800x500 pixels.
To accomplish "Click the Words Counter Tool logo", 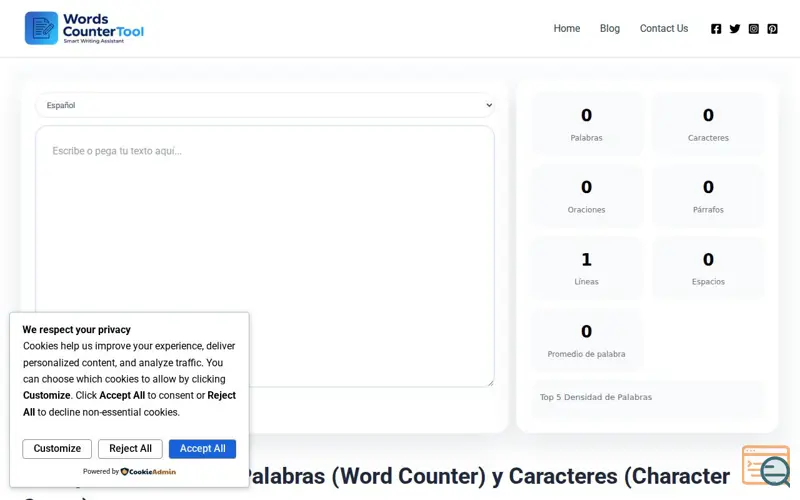I will pyautogui.click(x=84, y=28).
